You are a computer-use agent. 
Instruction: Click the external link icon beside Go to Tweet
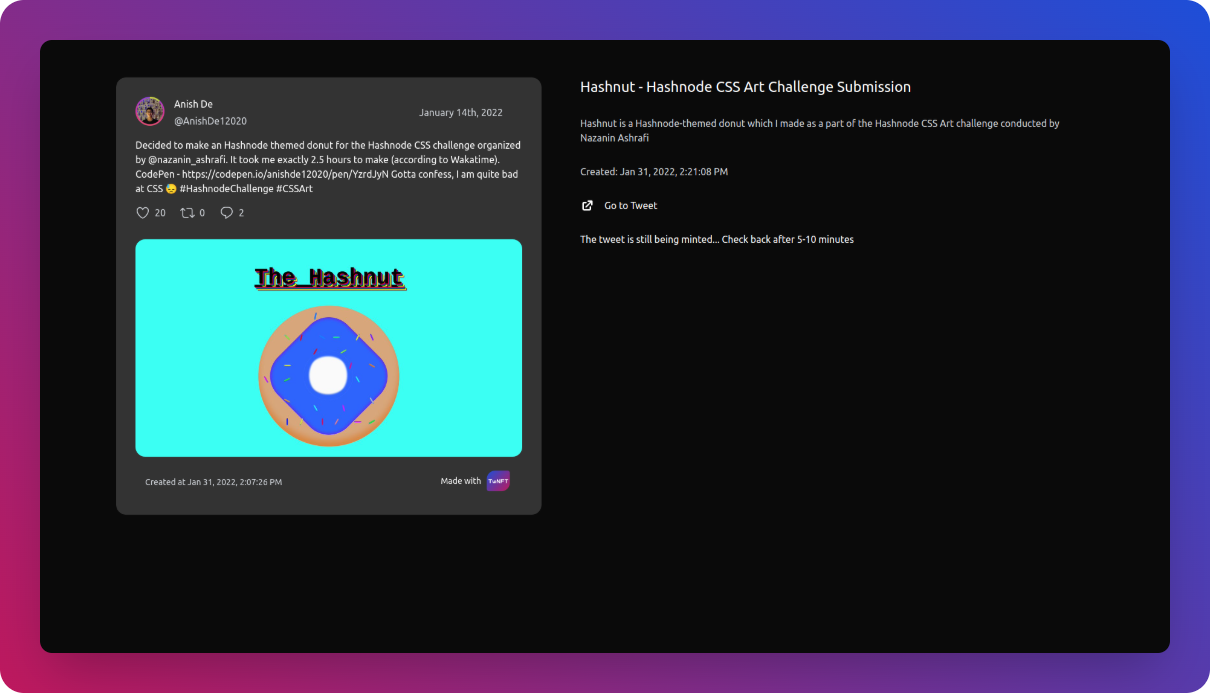(x=587, y=206)
